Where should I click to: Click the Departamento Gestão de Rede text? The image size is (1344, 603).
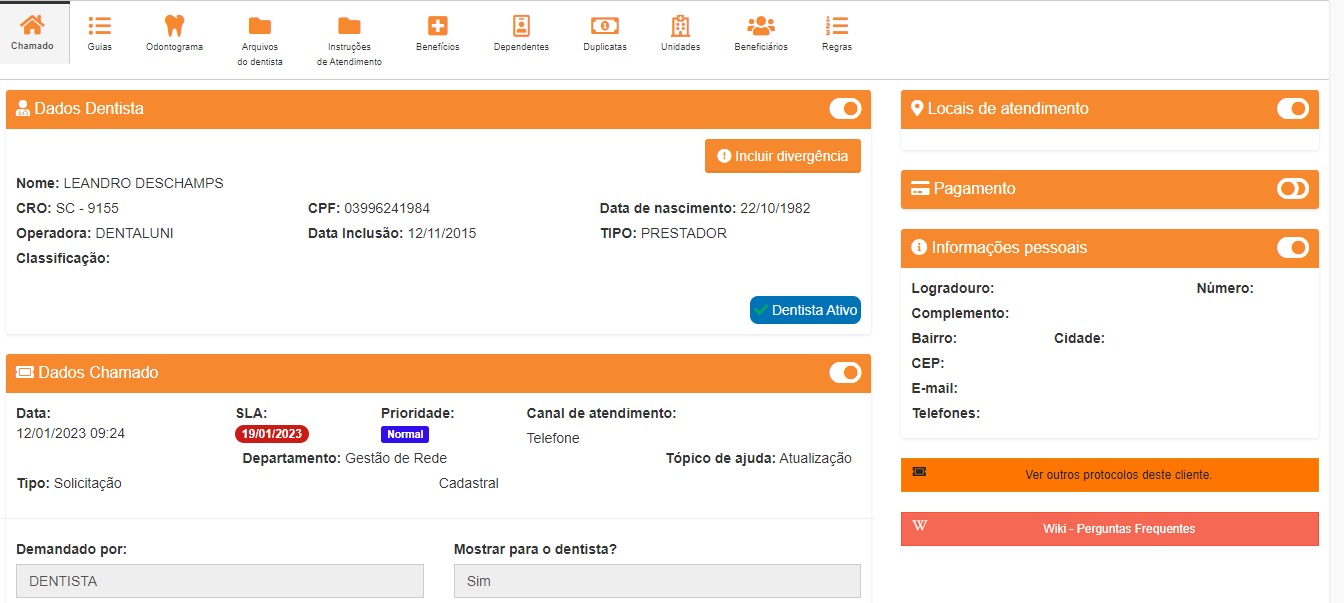(345, 458)
